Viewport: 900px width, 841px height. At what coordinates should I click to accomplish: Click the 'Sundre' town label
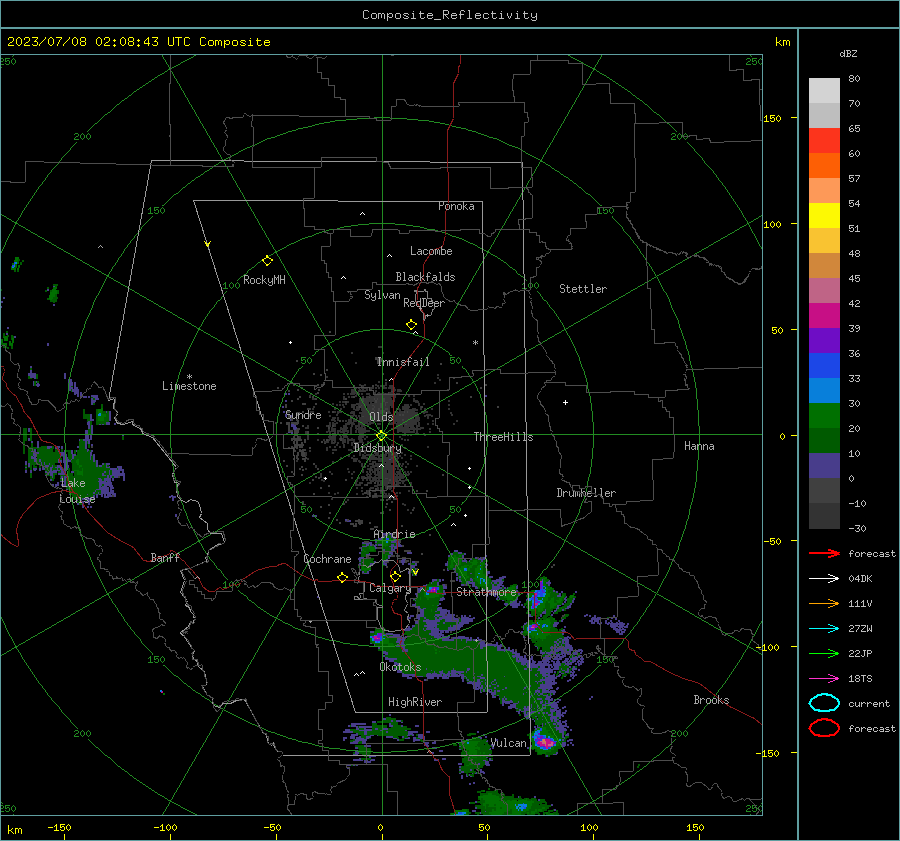click(303, 415)
